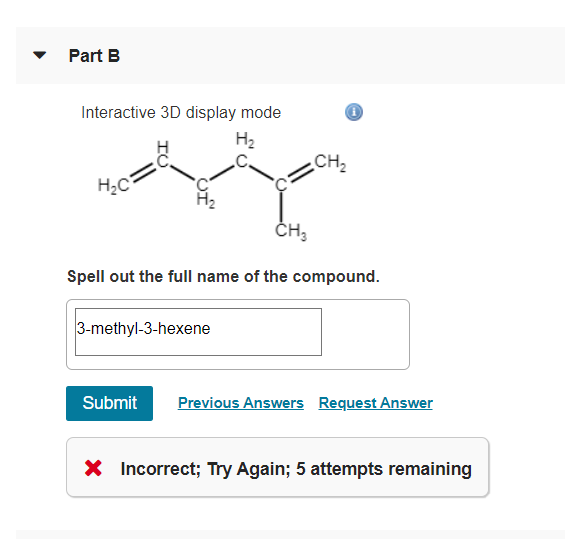Click the Part B header title
The height and width of the screenshot is (539, 565).
pyautogui.click(x=94, y=56)
